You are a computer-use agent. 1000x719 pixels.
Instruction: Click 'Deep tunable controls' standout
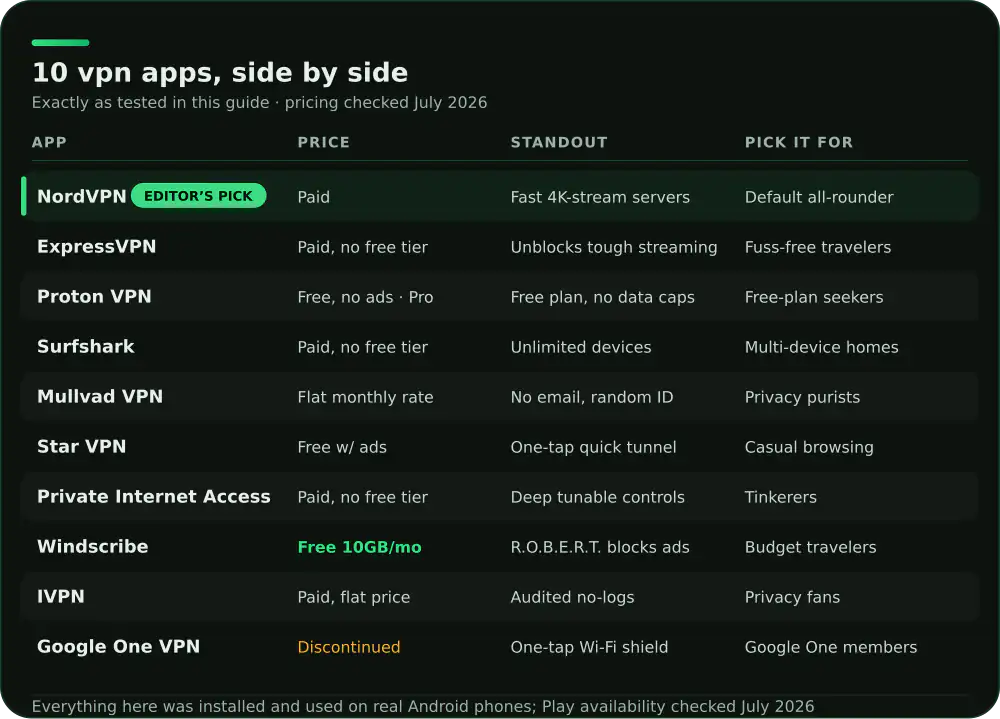[x=598, y=497]
